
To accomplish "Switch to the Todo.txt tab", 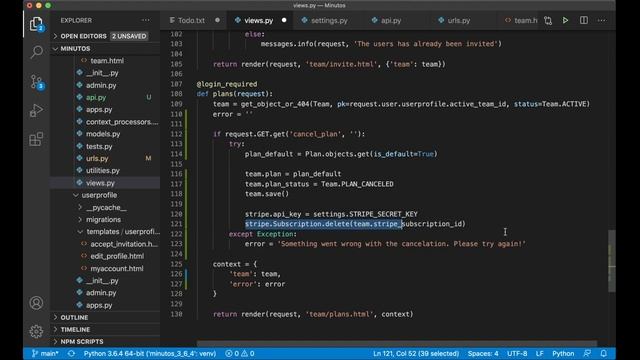I will click(x=194, y=20).
